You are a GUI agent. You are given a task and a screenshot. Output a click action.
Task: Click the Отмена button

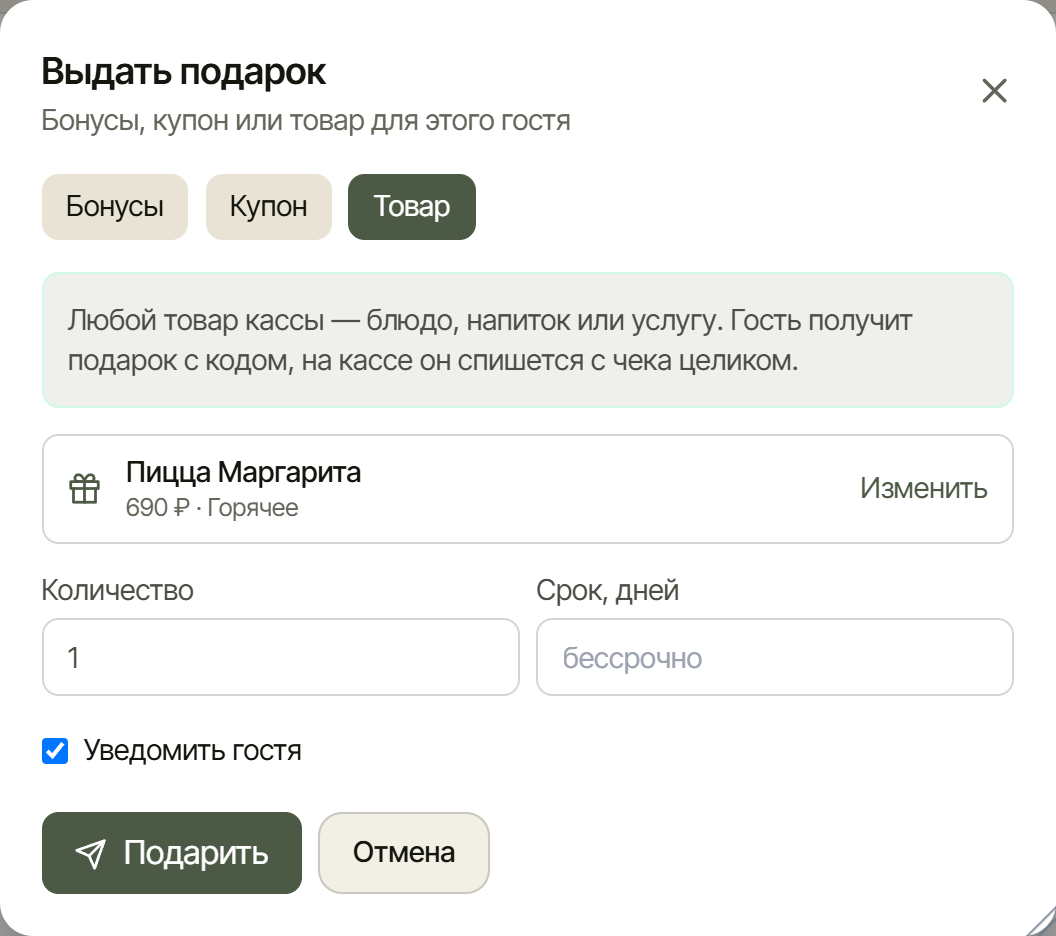tap(403, 853)
